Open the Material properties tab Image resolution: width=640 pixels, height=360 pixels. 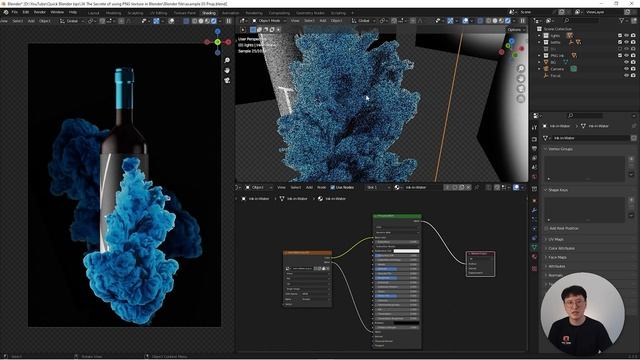click(534, 257)
